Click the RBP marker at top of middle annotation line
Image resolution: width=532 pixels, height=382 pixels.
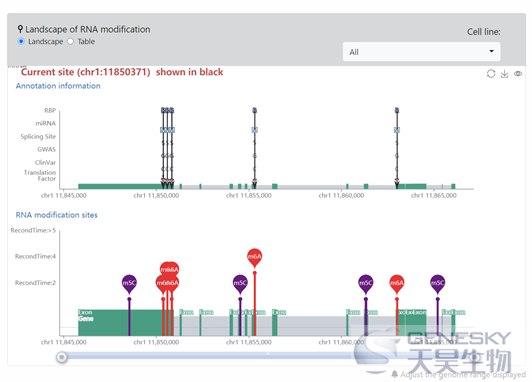point(254,110)
